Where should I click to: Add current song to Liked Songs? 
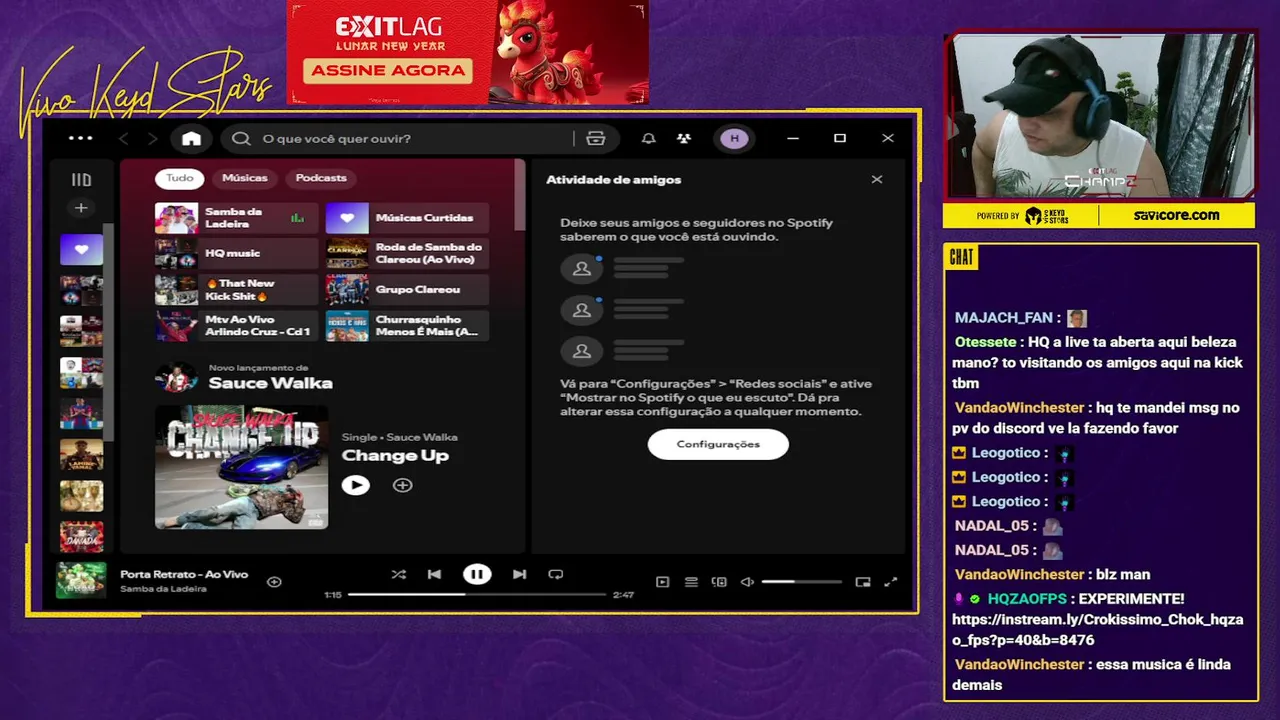[x=274, y=581]
